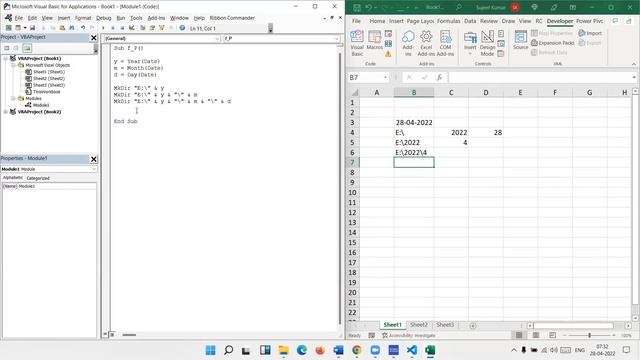Close the Project - VBAProject pane

coord(93,38)
